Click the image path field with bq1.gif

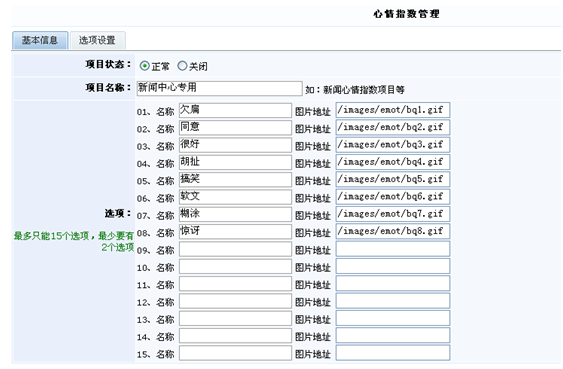[x=393, y=110]
